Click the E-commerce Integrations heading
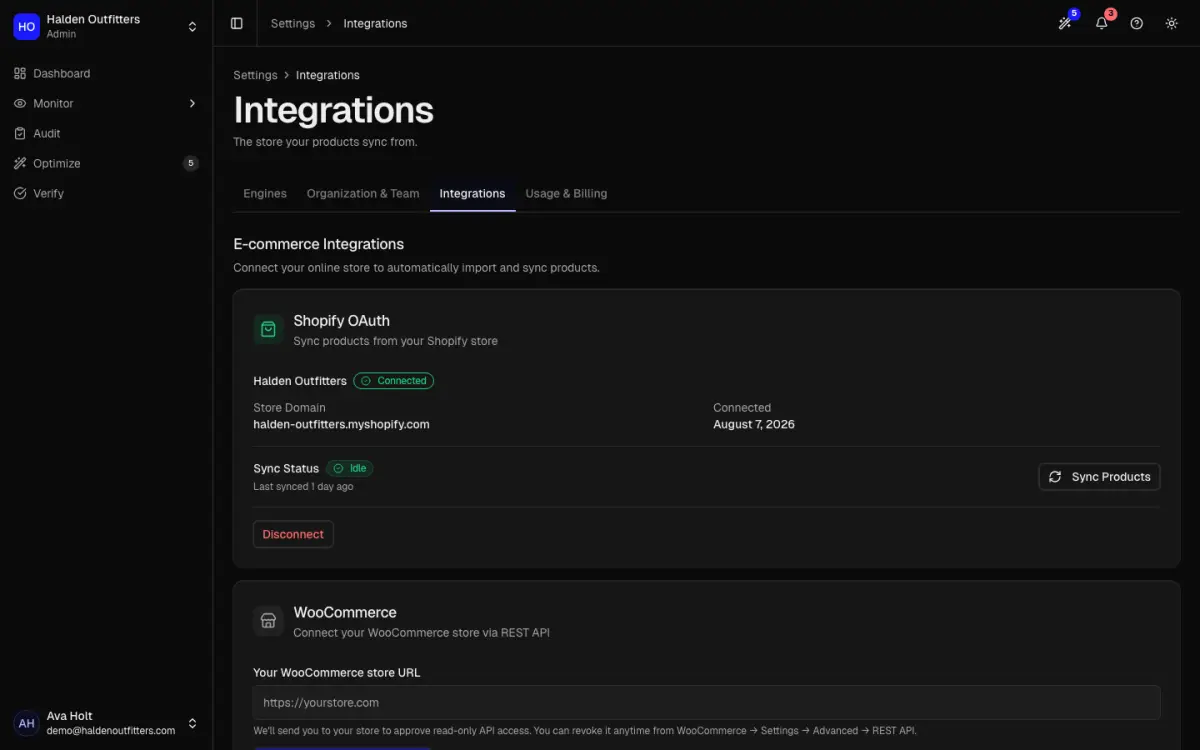The image size is (1200, 750). pyautogui.click(x=319, y=244)
